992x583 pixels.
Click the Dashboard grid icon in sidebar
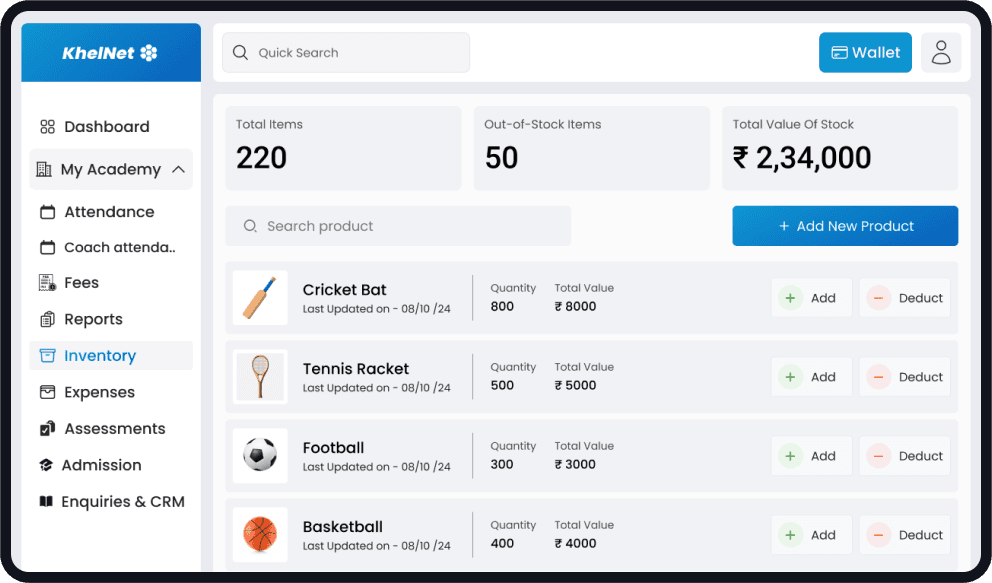(46, 126)
